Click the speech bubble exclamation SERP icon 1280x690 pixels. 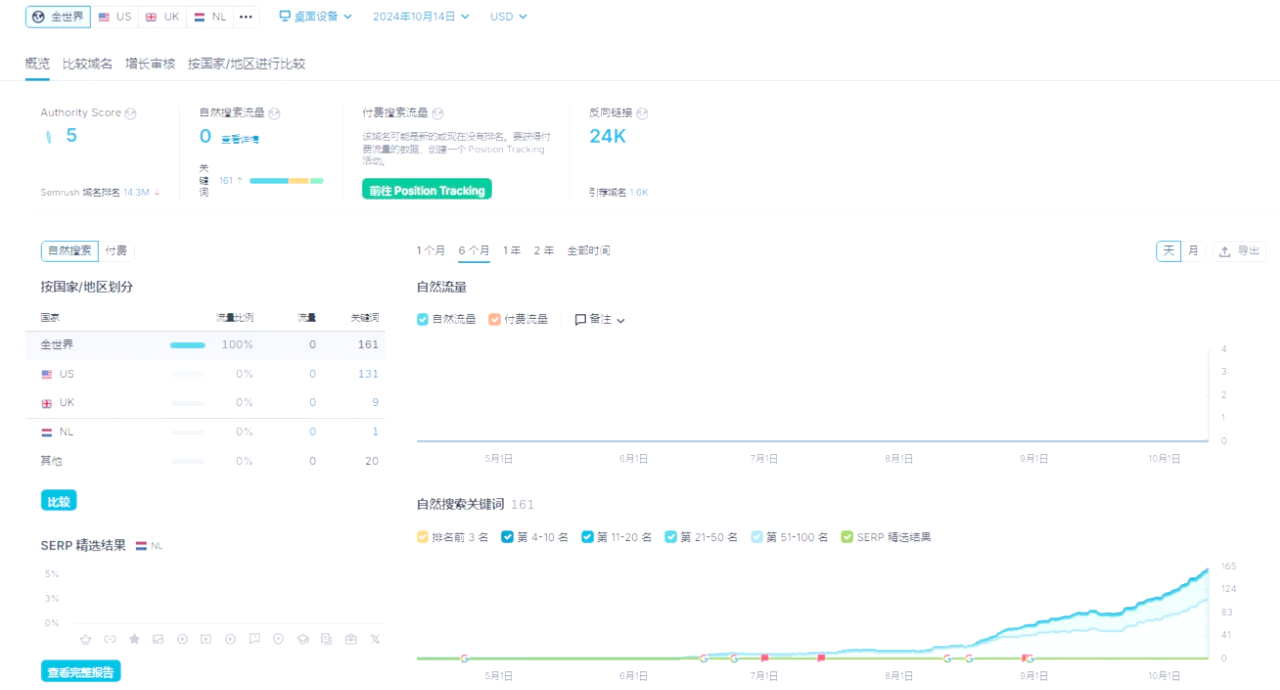tap(254, 639)
